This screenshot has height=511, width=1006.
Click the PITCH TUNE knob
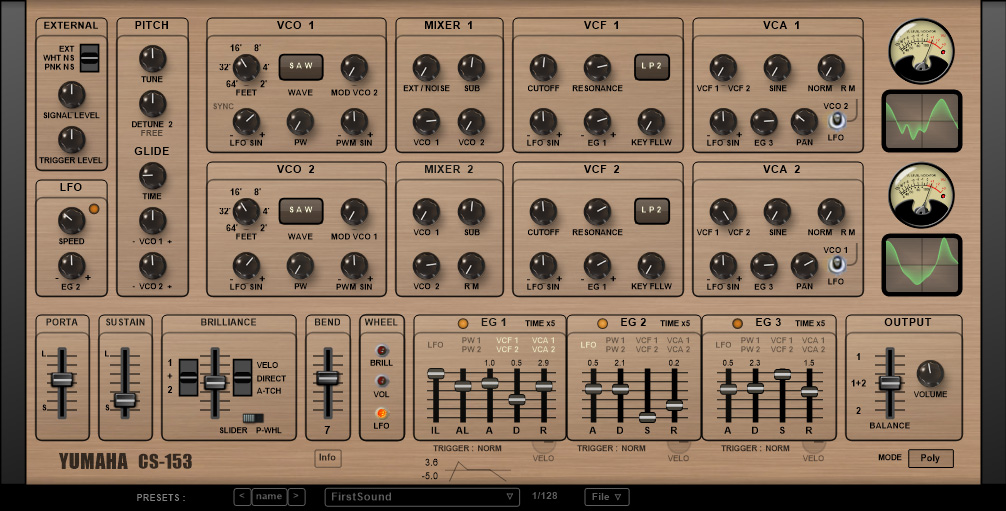pyautogui.click(x=152, y=58)
